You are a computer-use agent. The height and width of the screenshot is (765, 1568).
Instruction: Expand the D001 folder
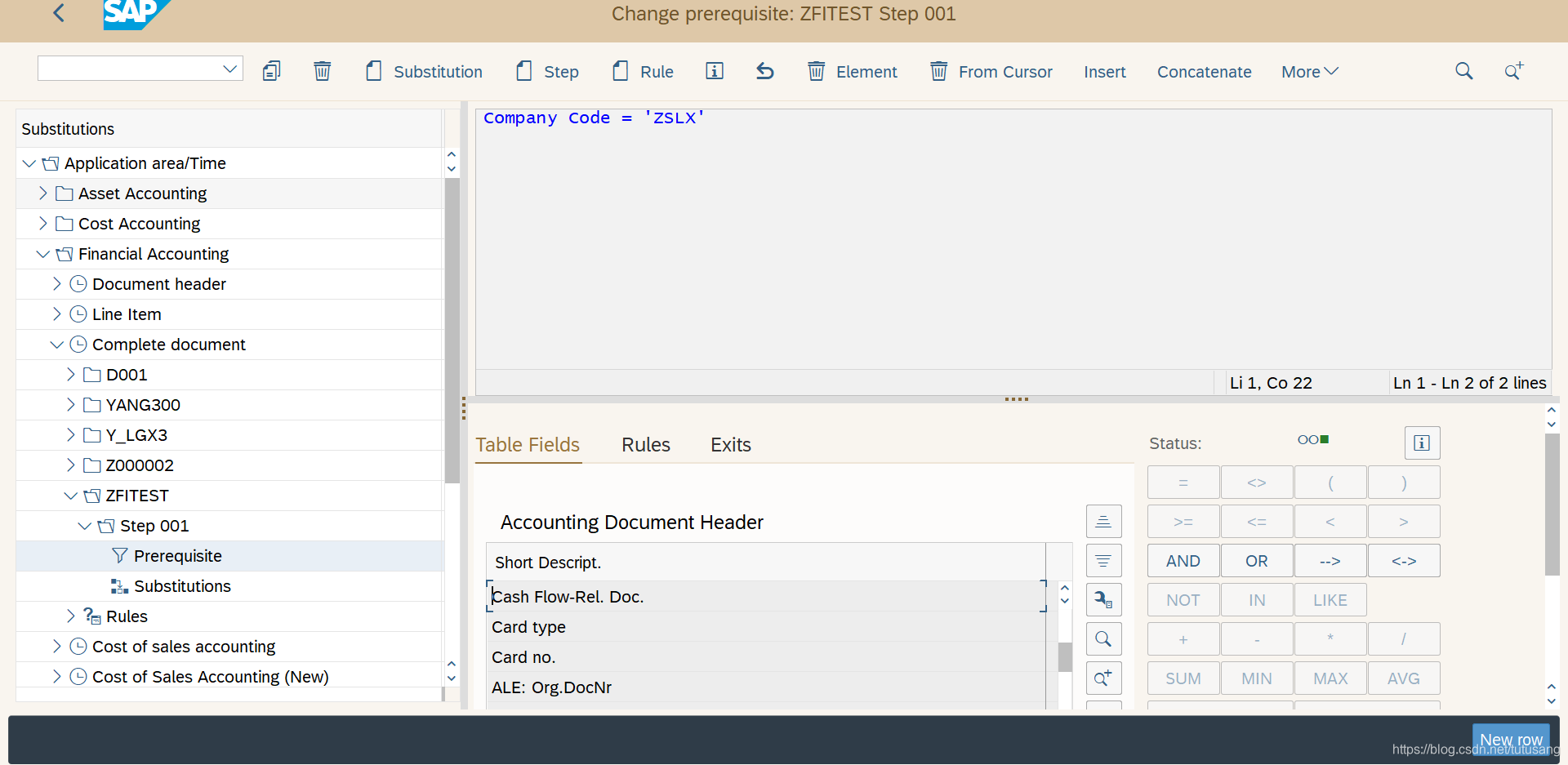click(x=71, y=375)
